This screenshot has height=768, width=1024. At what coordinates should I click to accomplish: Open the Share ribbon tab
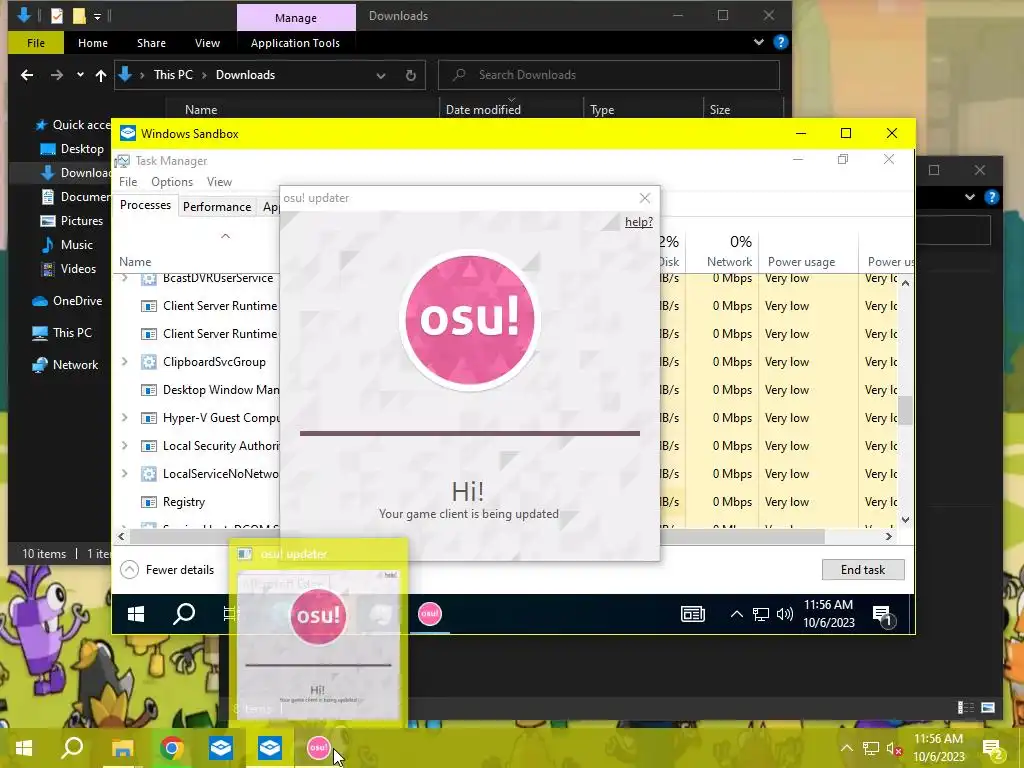[x=151, y=43]
